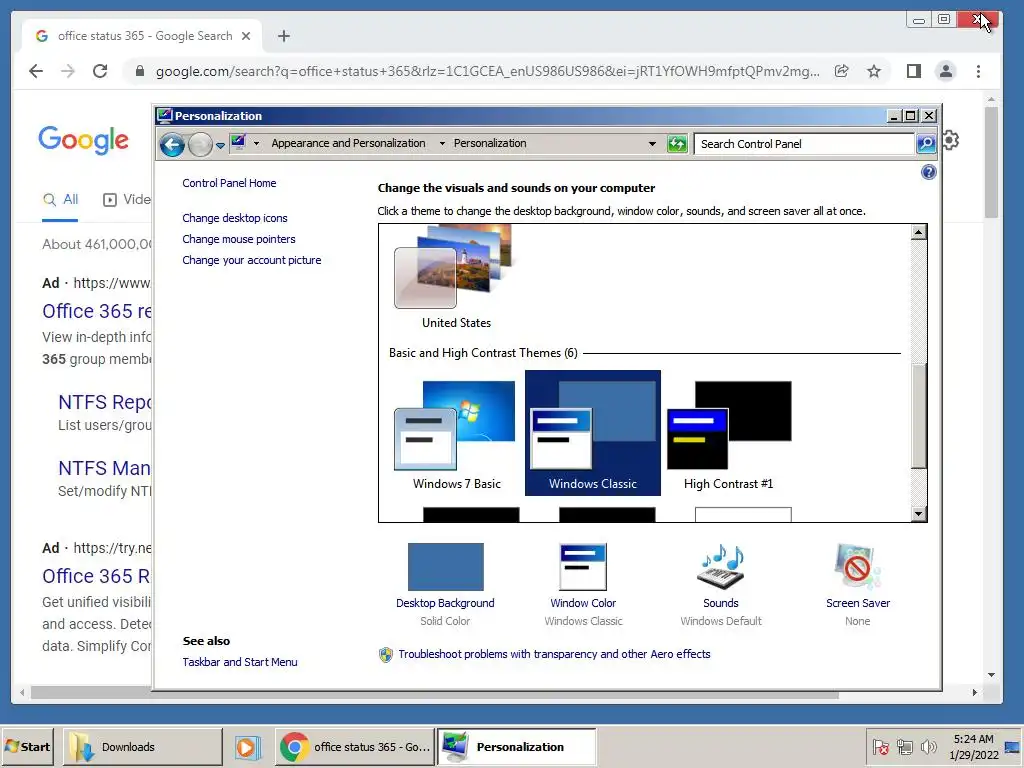Open the NTFS Reports ad sitelink
This screenshot has height=768, width=1024.
coord(104,402)
